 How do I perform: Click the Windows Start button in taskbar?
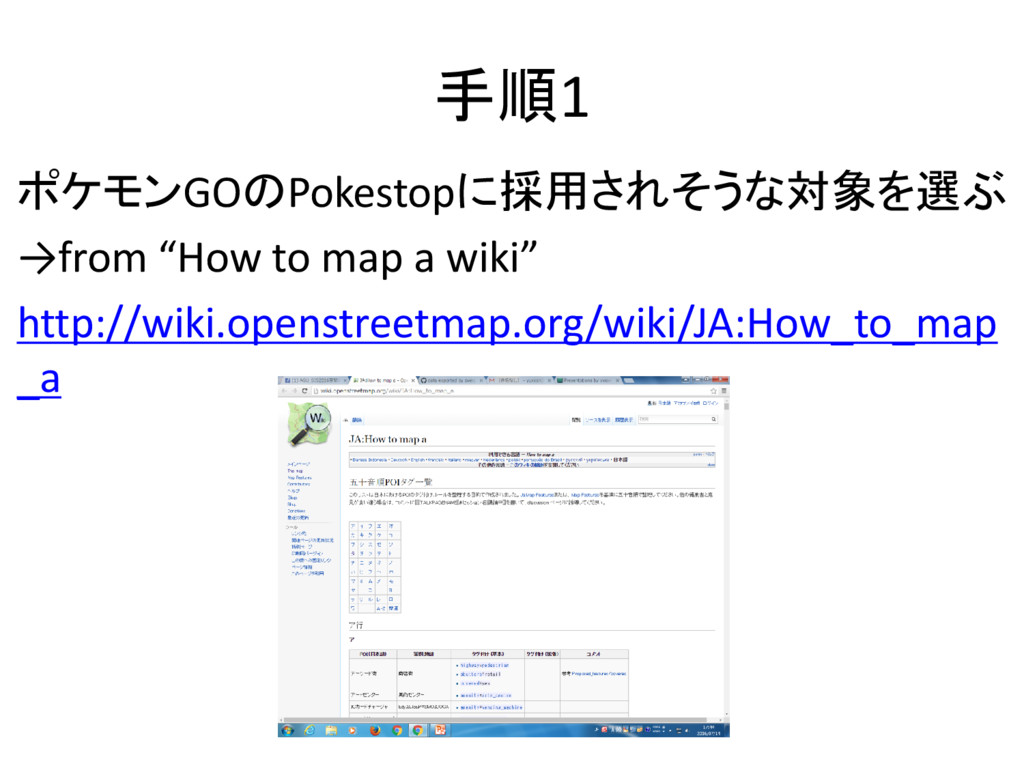tap(287, 730)
